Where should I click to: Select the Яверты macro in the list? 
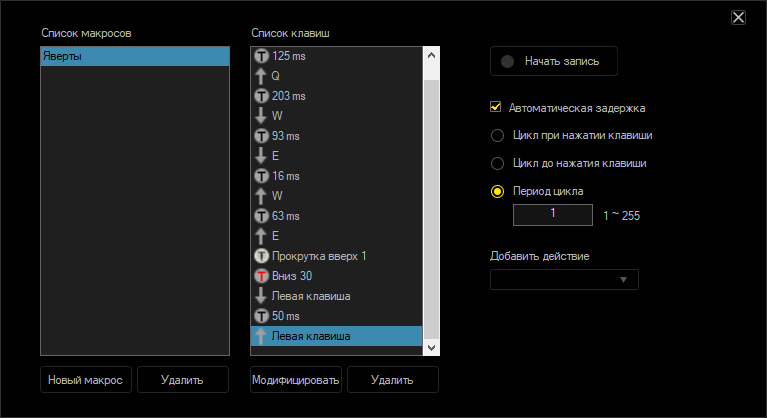point(135,57)
